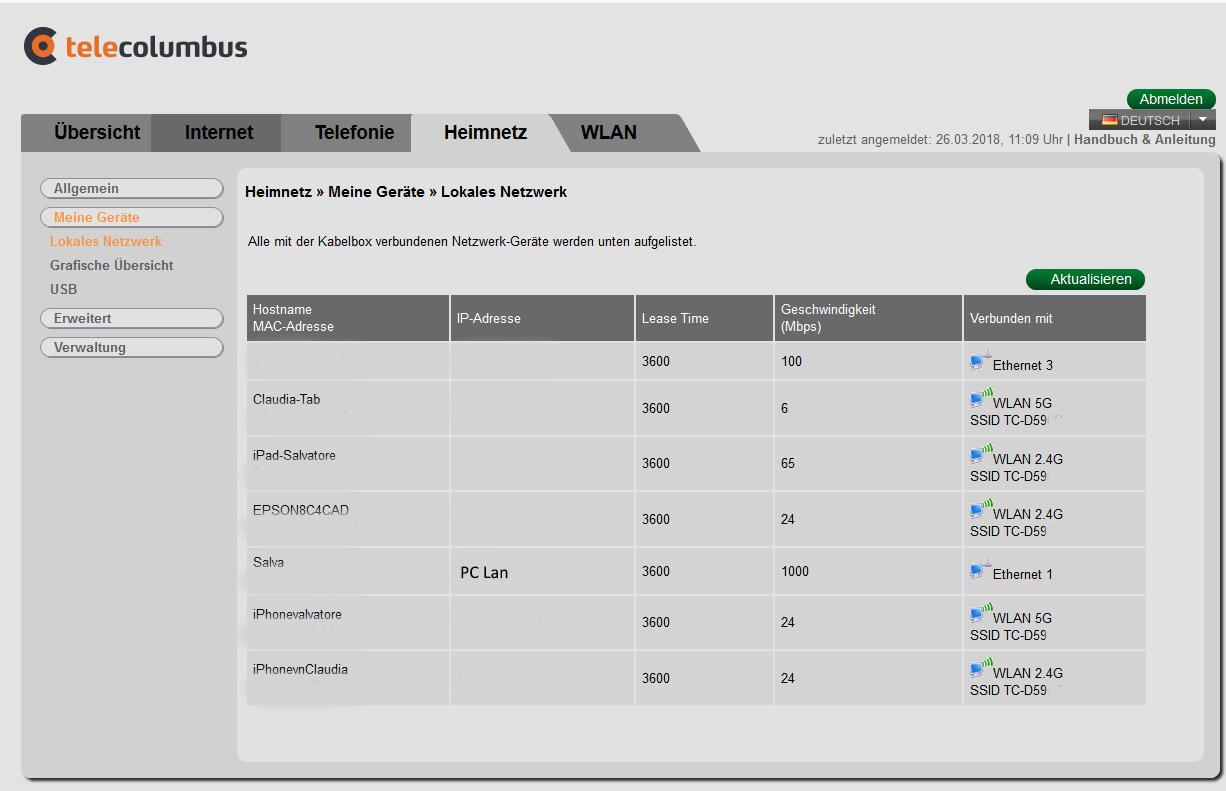1226x791 pixels.
Task: Click the EPSON8C4CAD hostname
Action: point(301,510)
